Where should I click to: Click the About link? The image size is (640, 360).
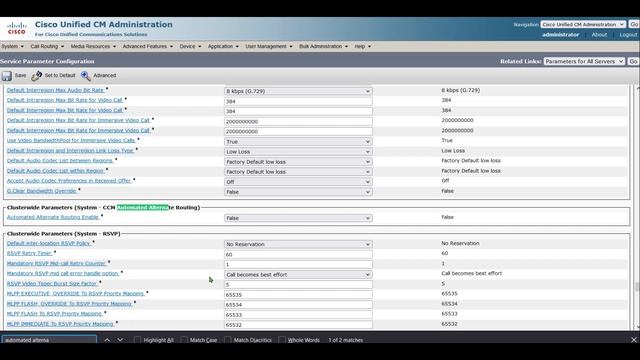pyautogui.click(x=599, y=35)
